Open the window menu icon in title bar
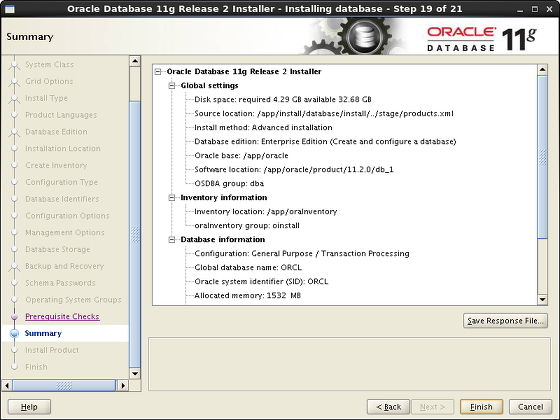The height and width of the screenshot is (420, 560). pyautogui.click(x=10, y=9)
